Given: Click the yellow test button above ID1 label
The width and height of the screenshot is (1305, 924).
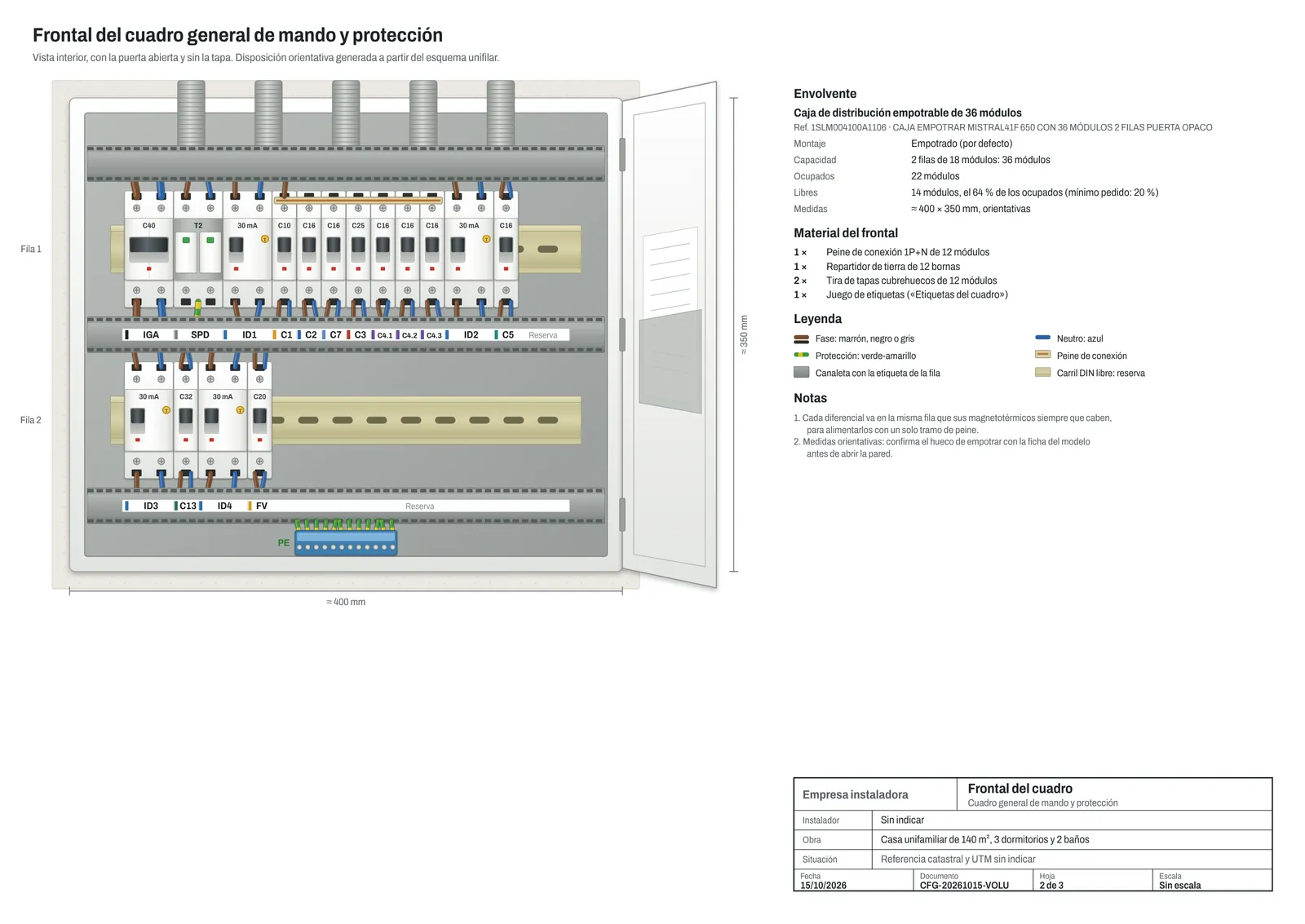Looking at the screenshot, I should coord(264,239).
